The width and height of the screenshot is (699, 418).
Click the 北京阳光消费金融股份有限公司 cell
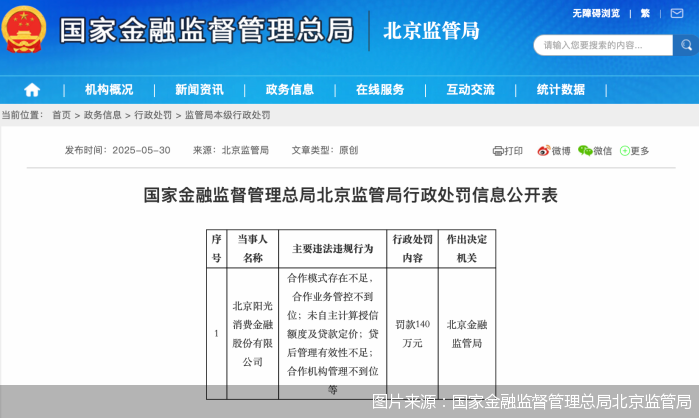[253, 333]
